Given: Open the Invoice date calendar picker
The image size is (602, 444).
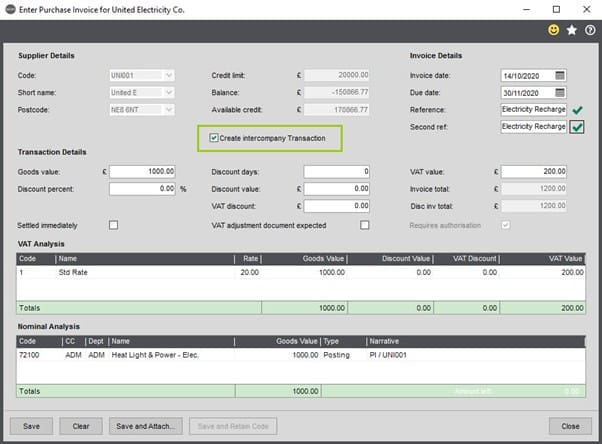Looking at the screenshot, I should coord(560,76).
